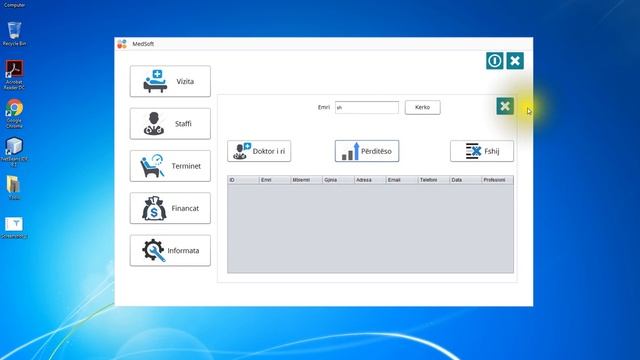Viewport: 640px width, 360px height.
Task: Click the Data column header
Action: pyautogui.click(x=466, y=180)
